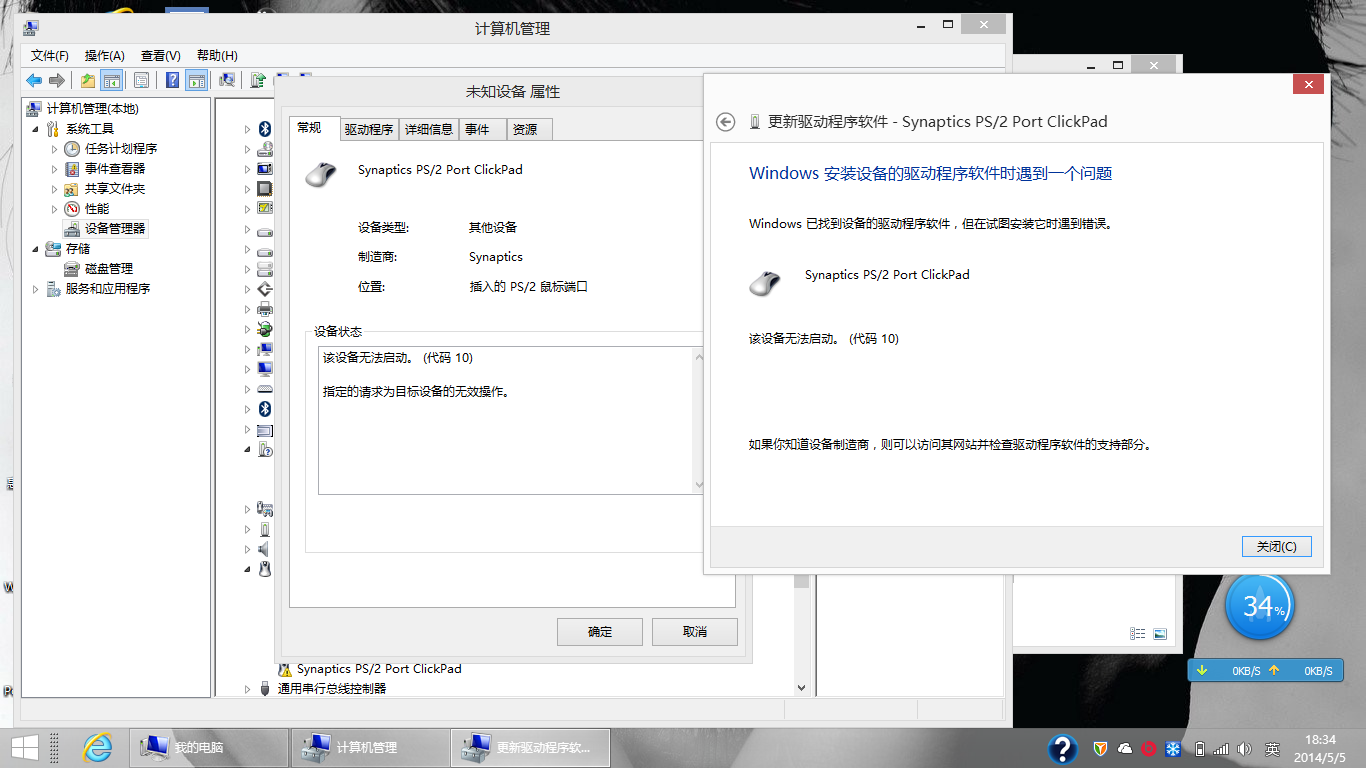Switch to the 驱动程序 tab
The width and height of the screenshot is (1366, 768).
click(x=369, y=129)
